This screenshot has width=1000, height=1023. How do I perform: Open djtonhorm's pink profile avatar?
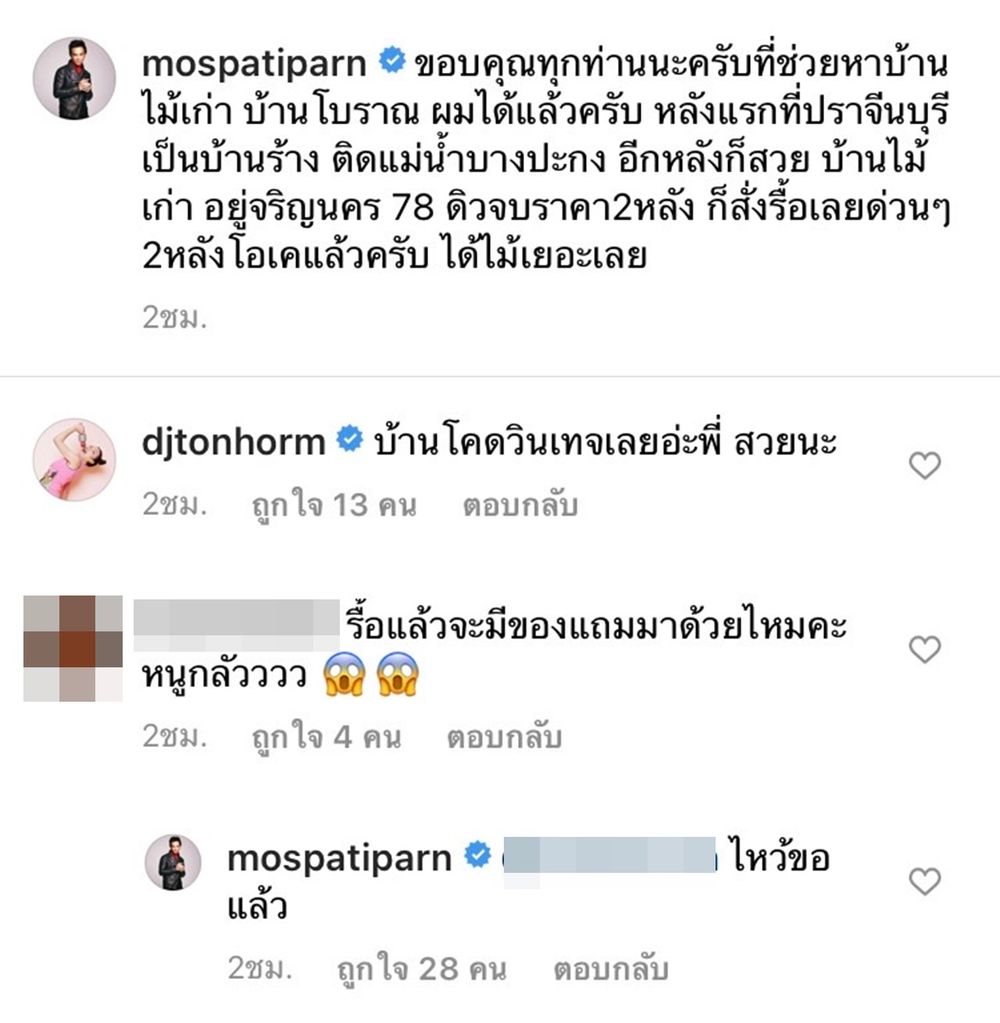tap(74, 459)
